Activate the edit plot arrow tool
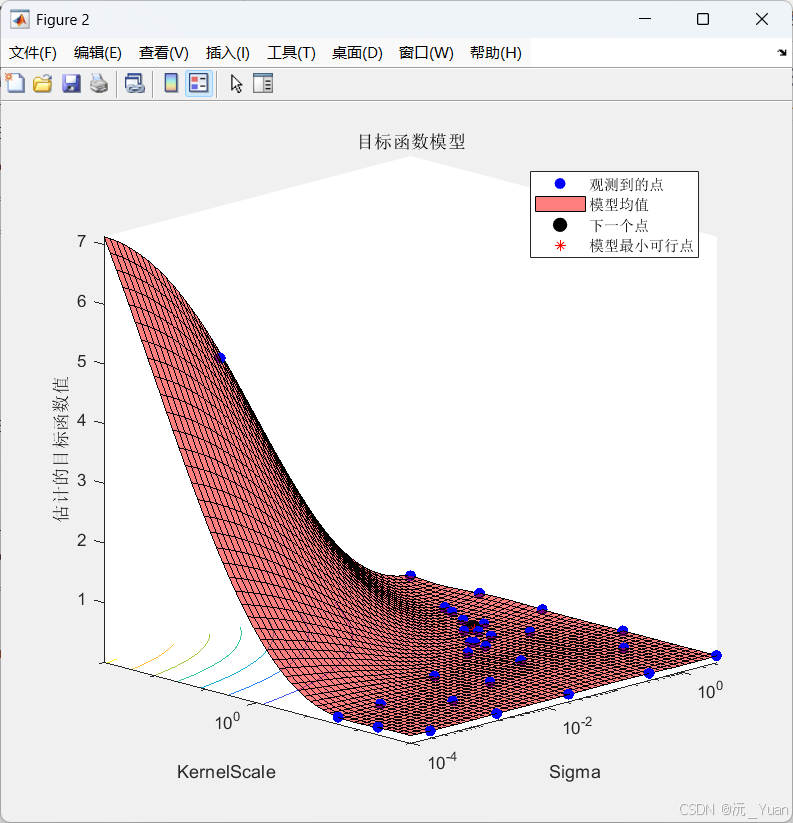This screenshot has width=793, height=823. click(236, 83)
